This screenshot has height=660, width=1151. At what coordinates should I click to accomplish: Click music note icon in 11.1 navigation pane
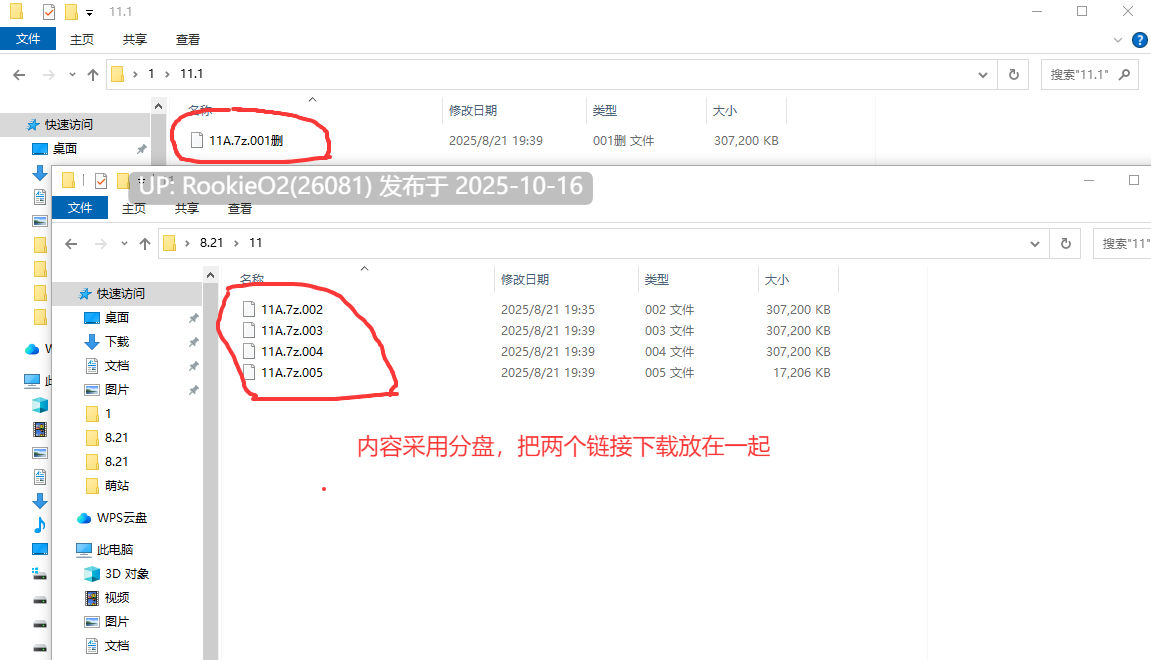point(40,525)
